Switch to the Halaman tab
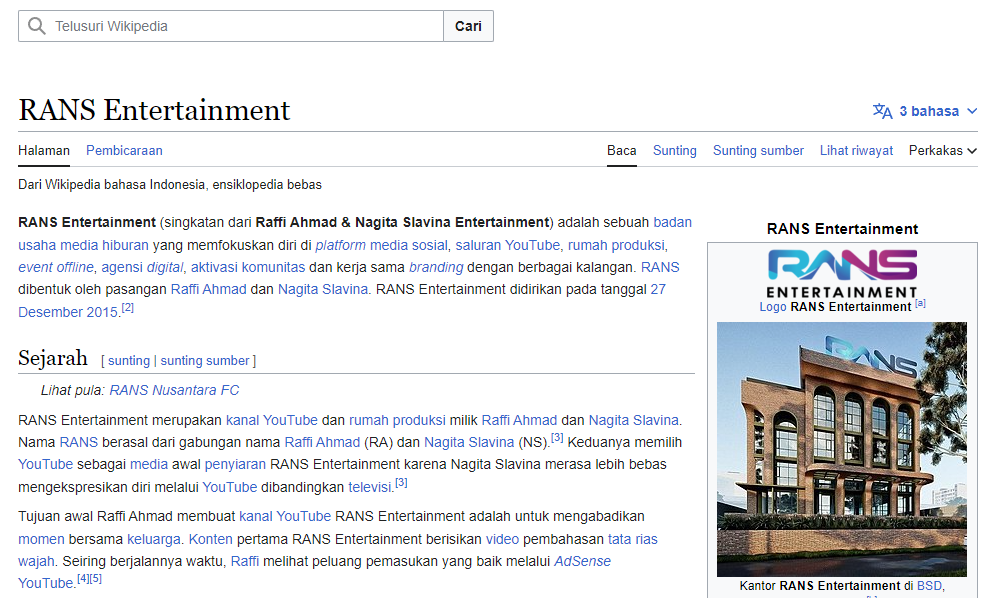Image resolution: width=999 pixels, height=598 pixels. click(x=44, y=151)
